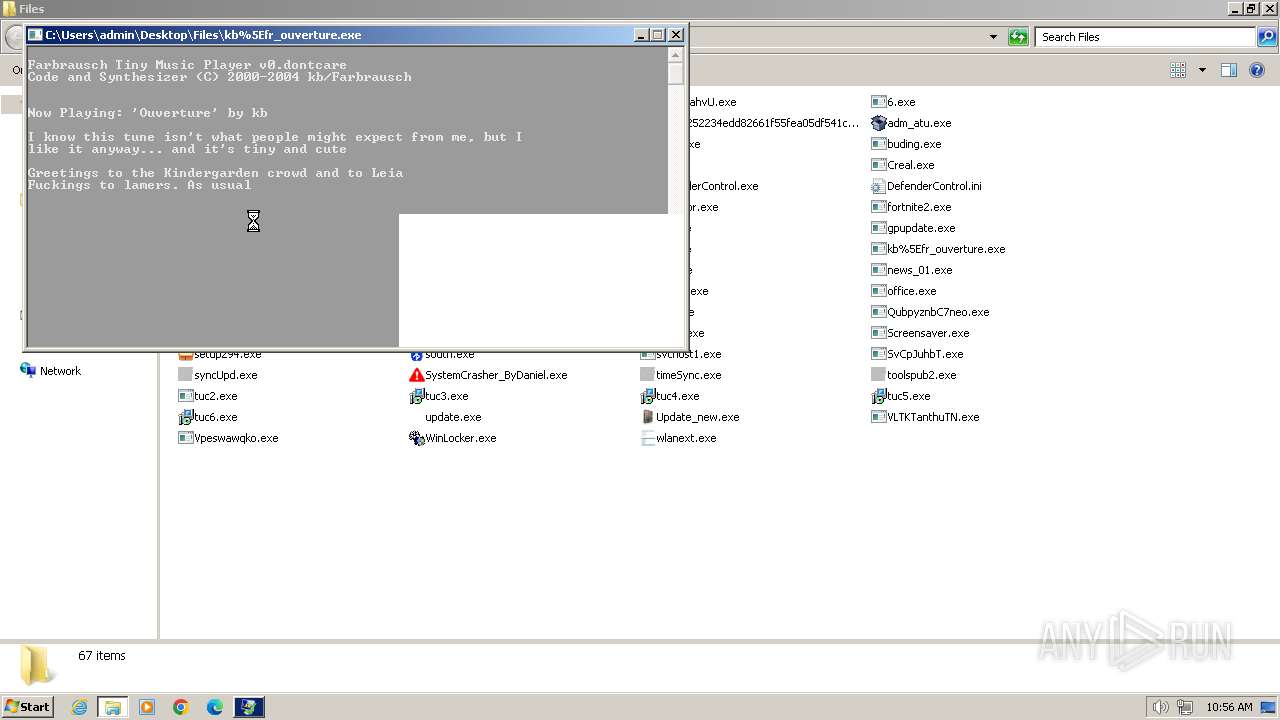The height and width of the screenshot is (720, 1280).
Task: Launch Google Chrome from taskbar
Action: (x=181, y=707)
